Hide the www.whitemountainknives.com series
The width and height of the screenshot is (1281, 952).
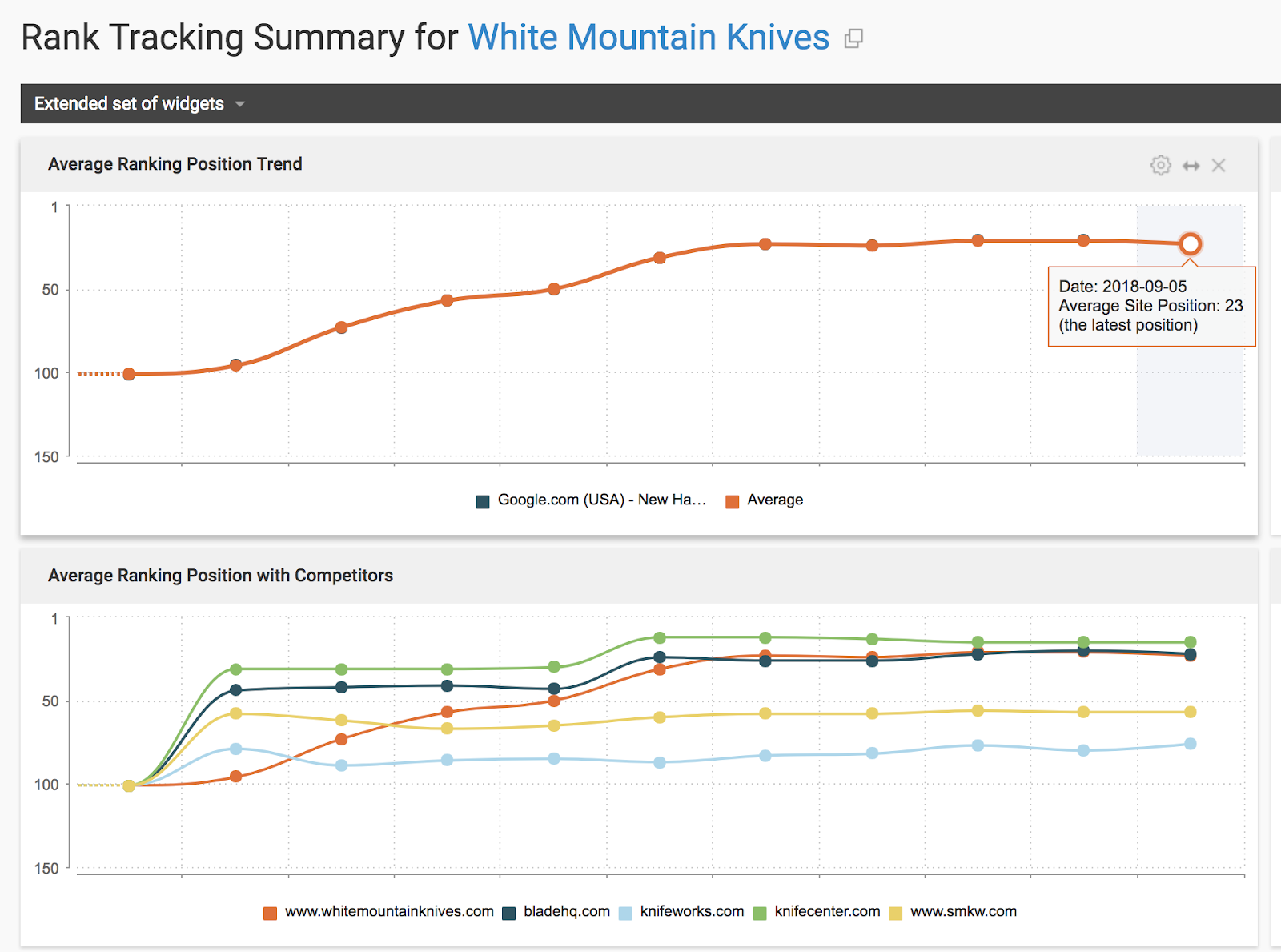click(389, 911)
